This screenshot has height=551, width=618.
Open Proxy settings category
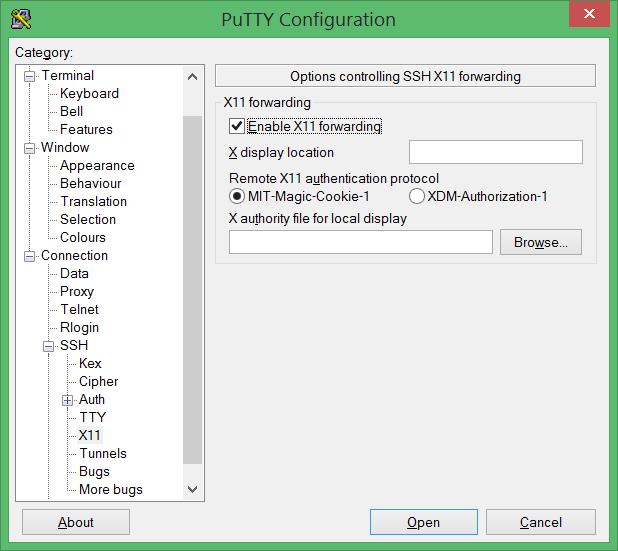coord(77,291)
